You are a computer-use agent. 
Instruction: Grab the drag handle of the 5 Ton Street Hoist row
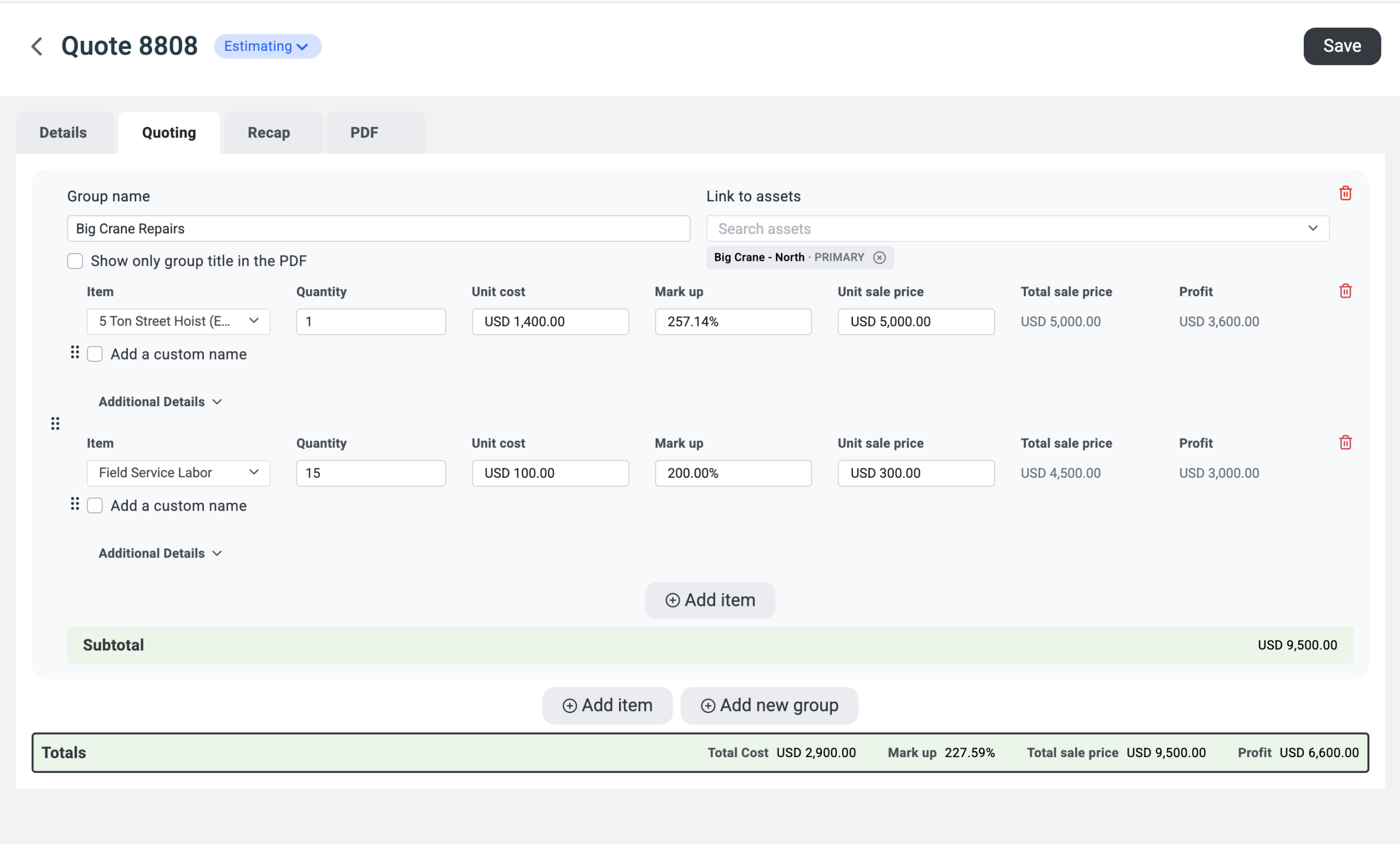(x=74, y=353)
